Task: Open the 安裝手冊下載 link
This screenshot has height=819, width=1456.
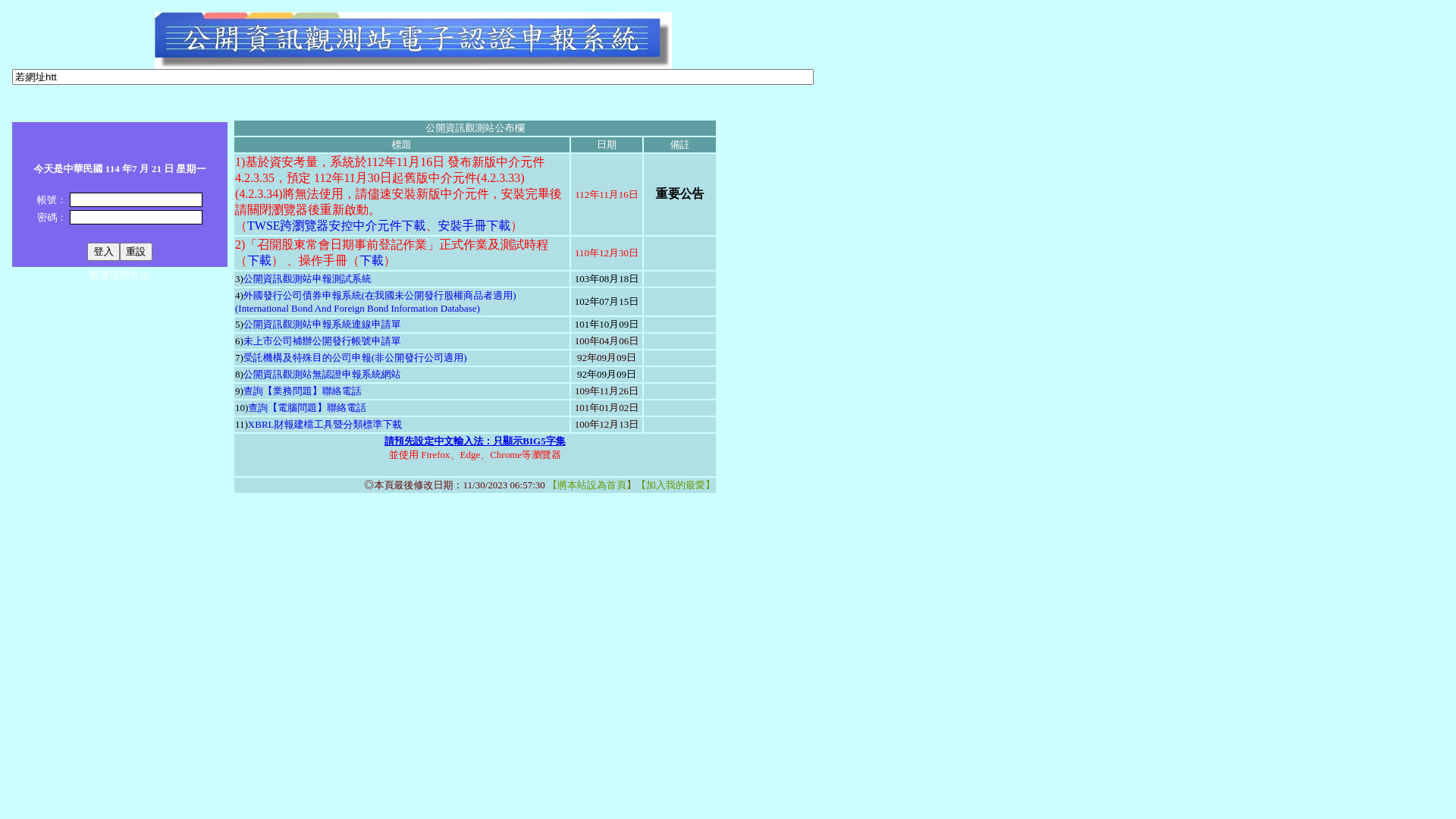Action: point(474,226)
